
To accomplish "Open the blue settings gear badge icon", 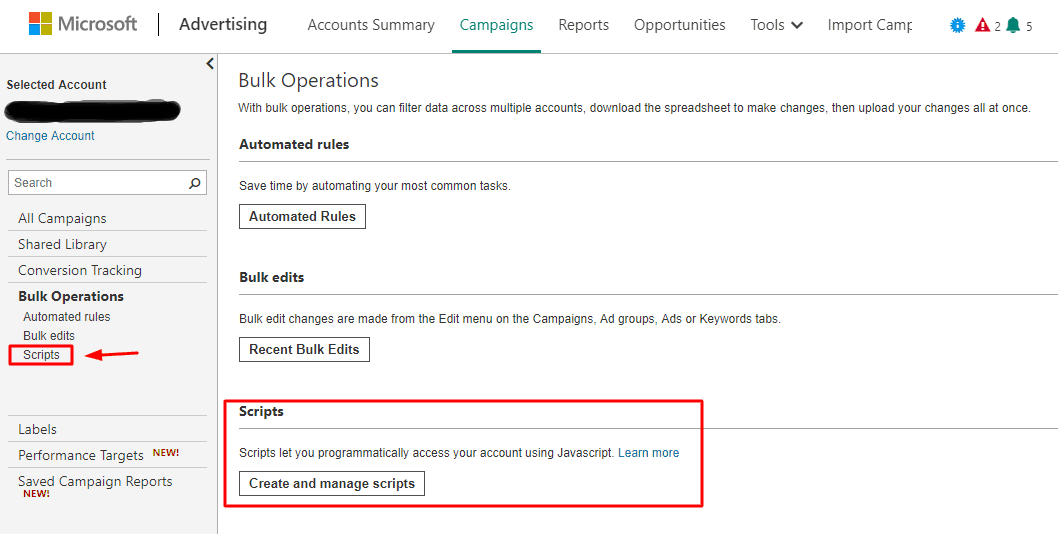I will pyautogui.click(x=957, y=26).
